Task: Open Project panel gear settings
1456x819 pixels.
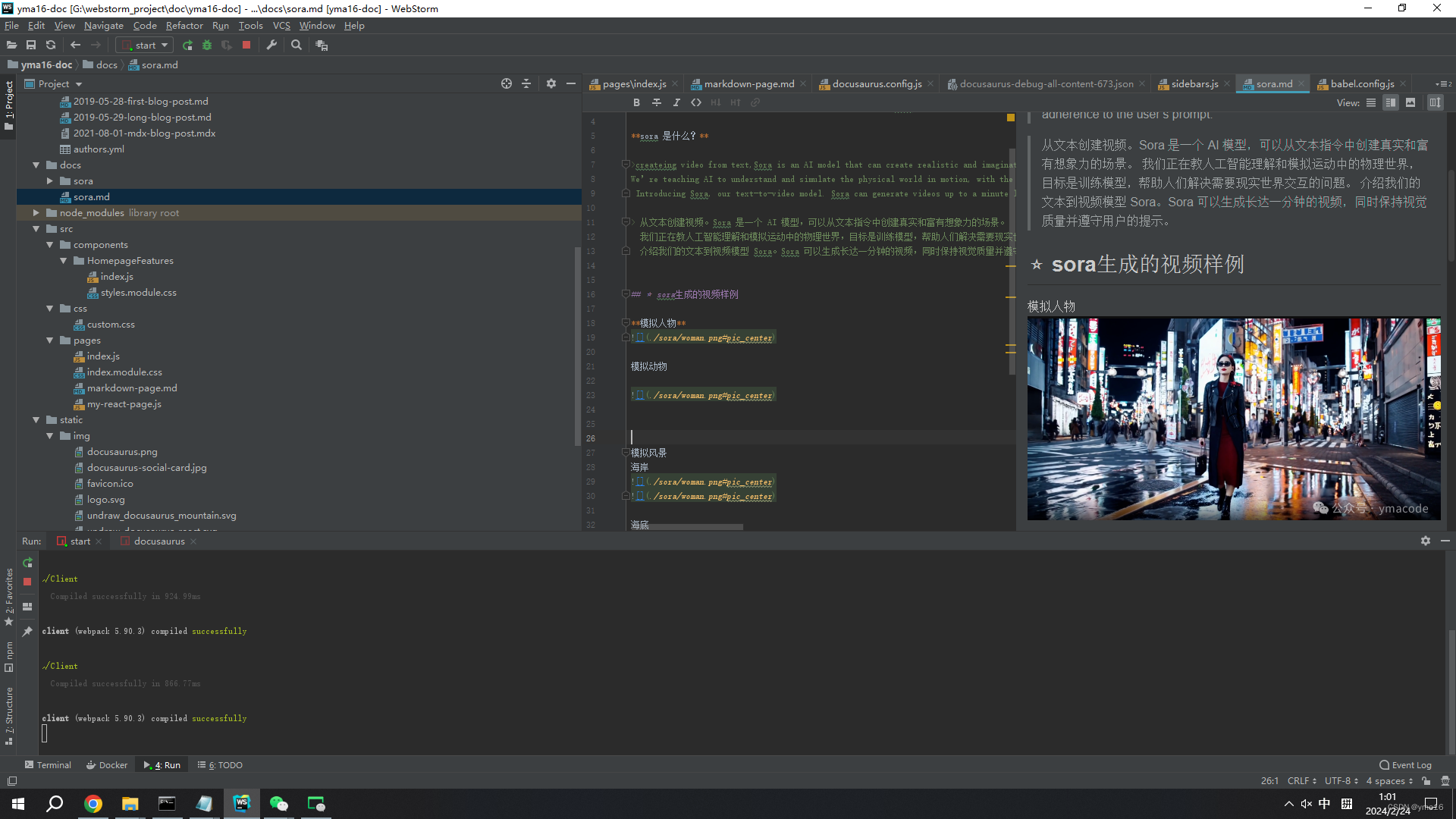Action: coord(551,84)
